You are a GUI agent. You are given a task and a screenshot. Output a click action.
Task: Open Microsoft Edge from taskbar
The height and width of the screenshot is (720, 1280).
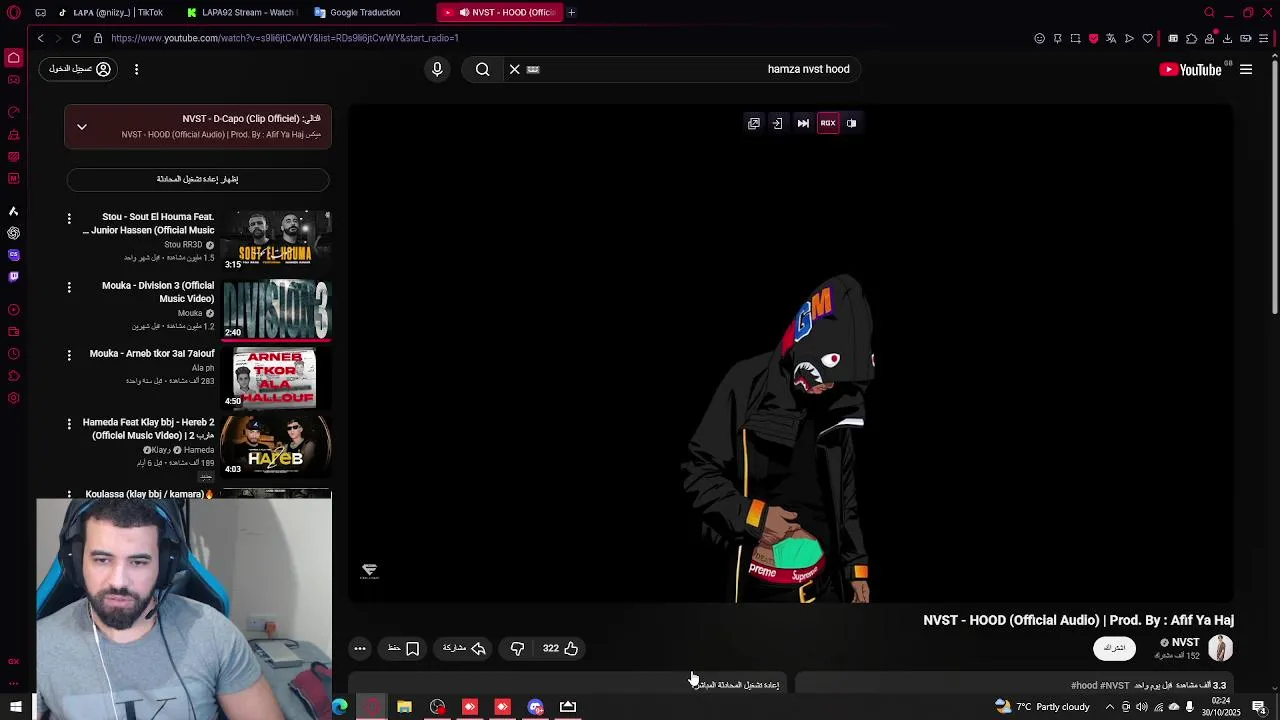(x=340, y=707)
